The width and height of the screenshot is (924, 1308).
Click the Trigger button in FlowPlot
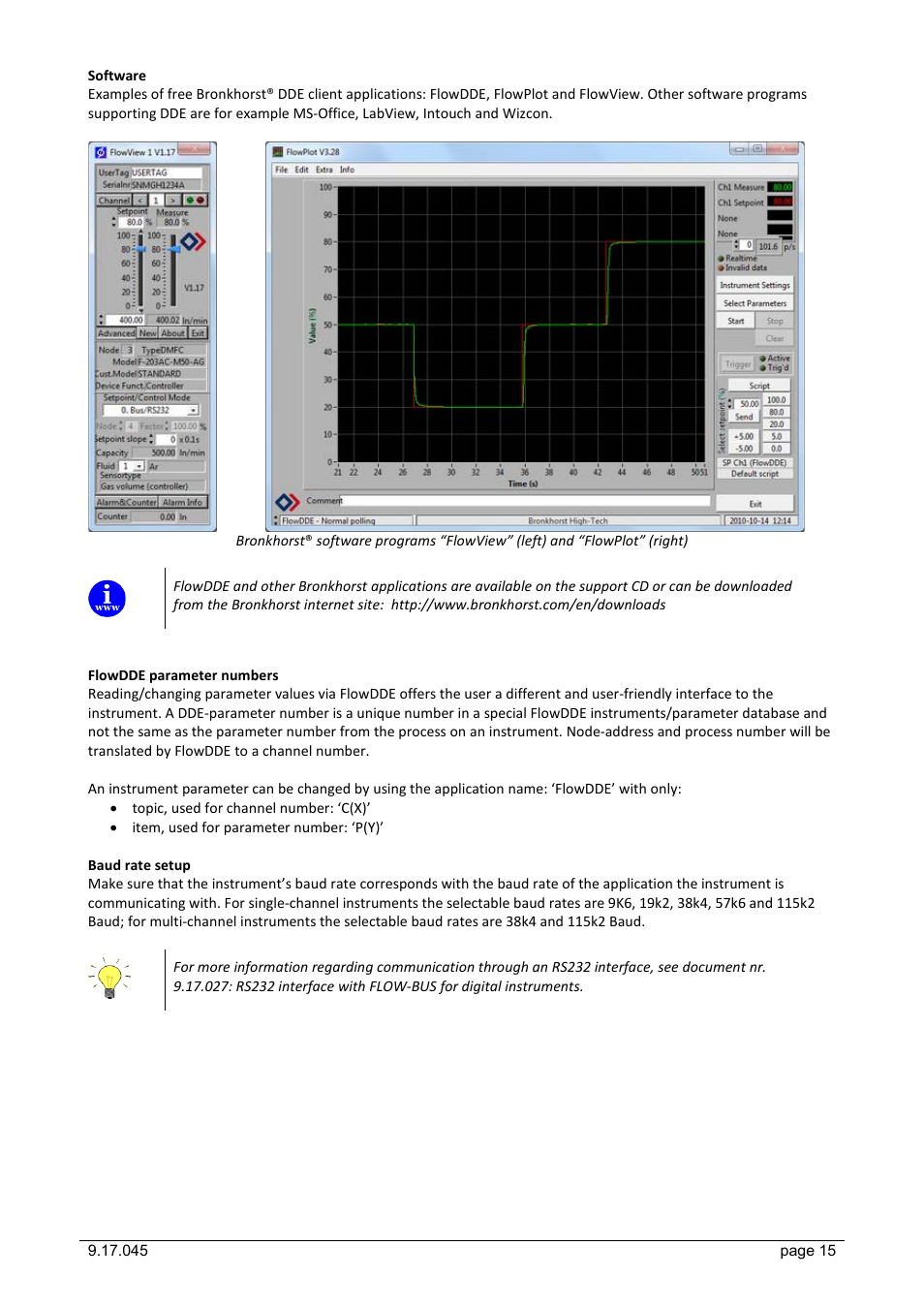(x=738, y=364)
